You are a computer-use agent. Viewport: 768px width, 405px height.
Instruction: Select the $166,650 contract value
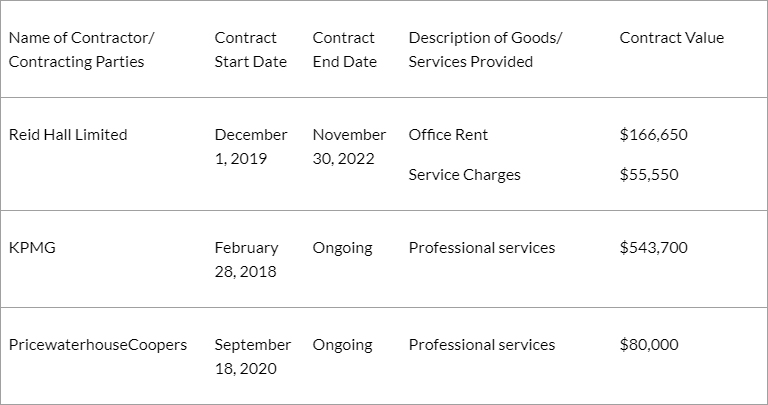[x=653, y=135]
